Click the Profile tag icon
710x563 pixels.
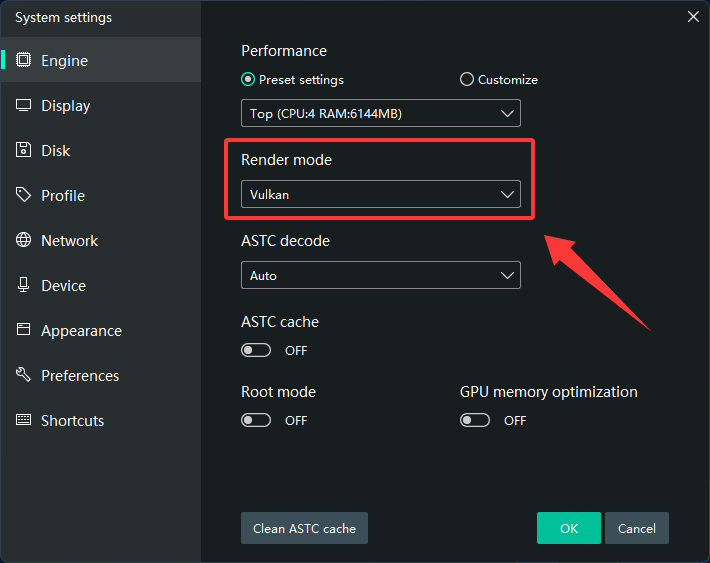click(23, 195)
